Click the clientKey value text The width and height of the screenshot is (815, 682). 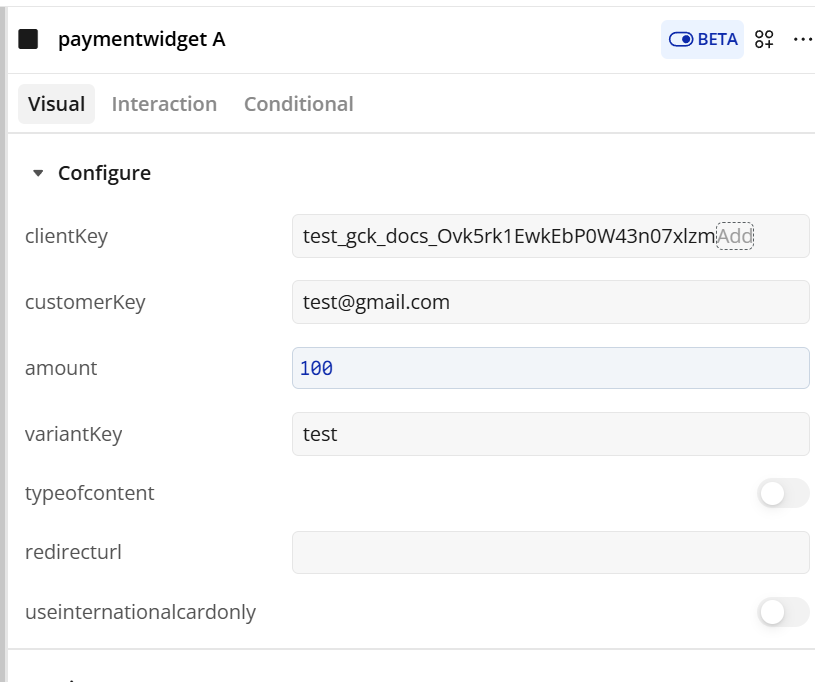point(508,236)
